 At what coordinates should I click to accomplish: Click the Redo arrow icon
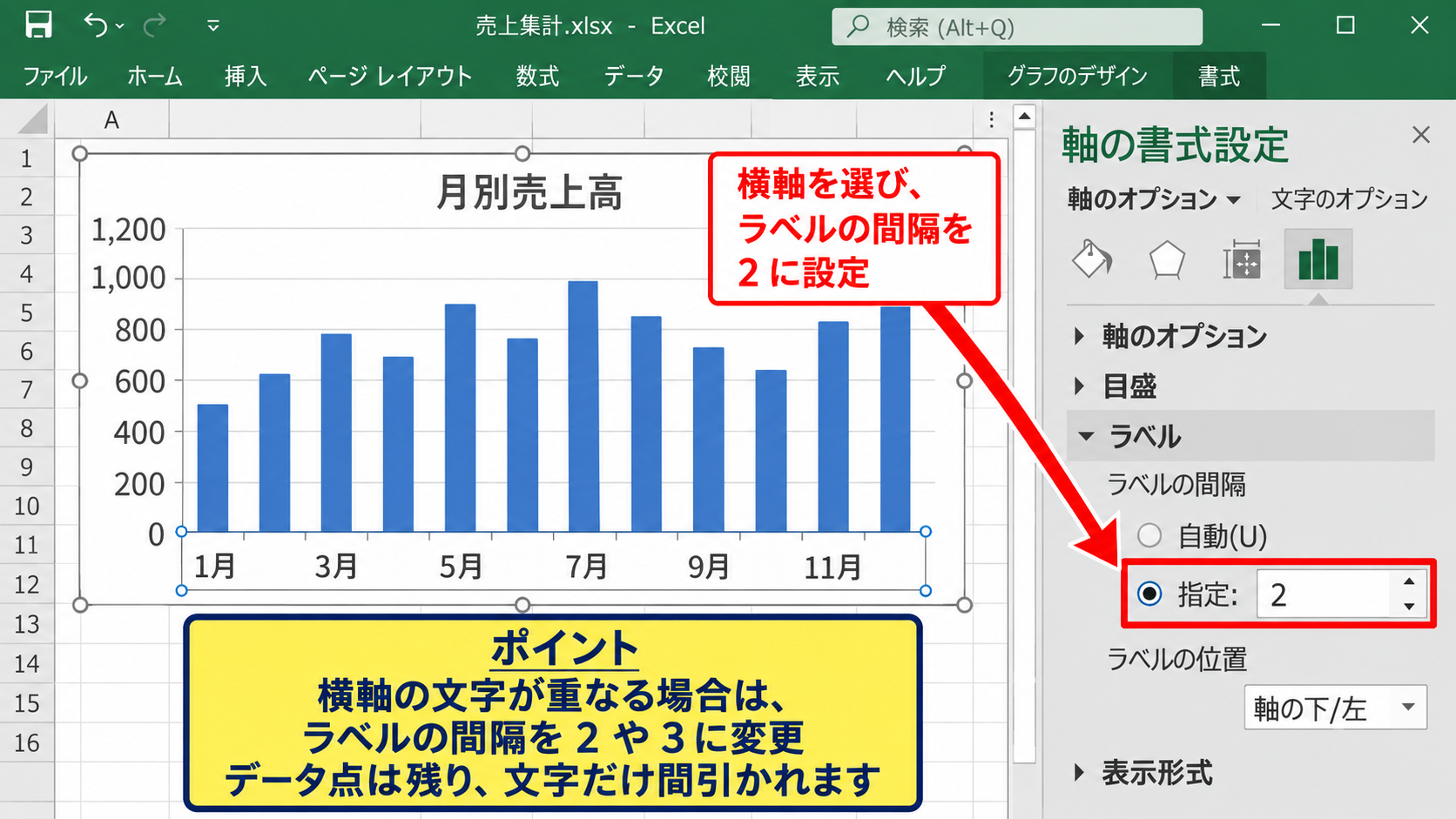point(154,25)
